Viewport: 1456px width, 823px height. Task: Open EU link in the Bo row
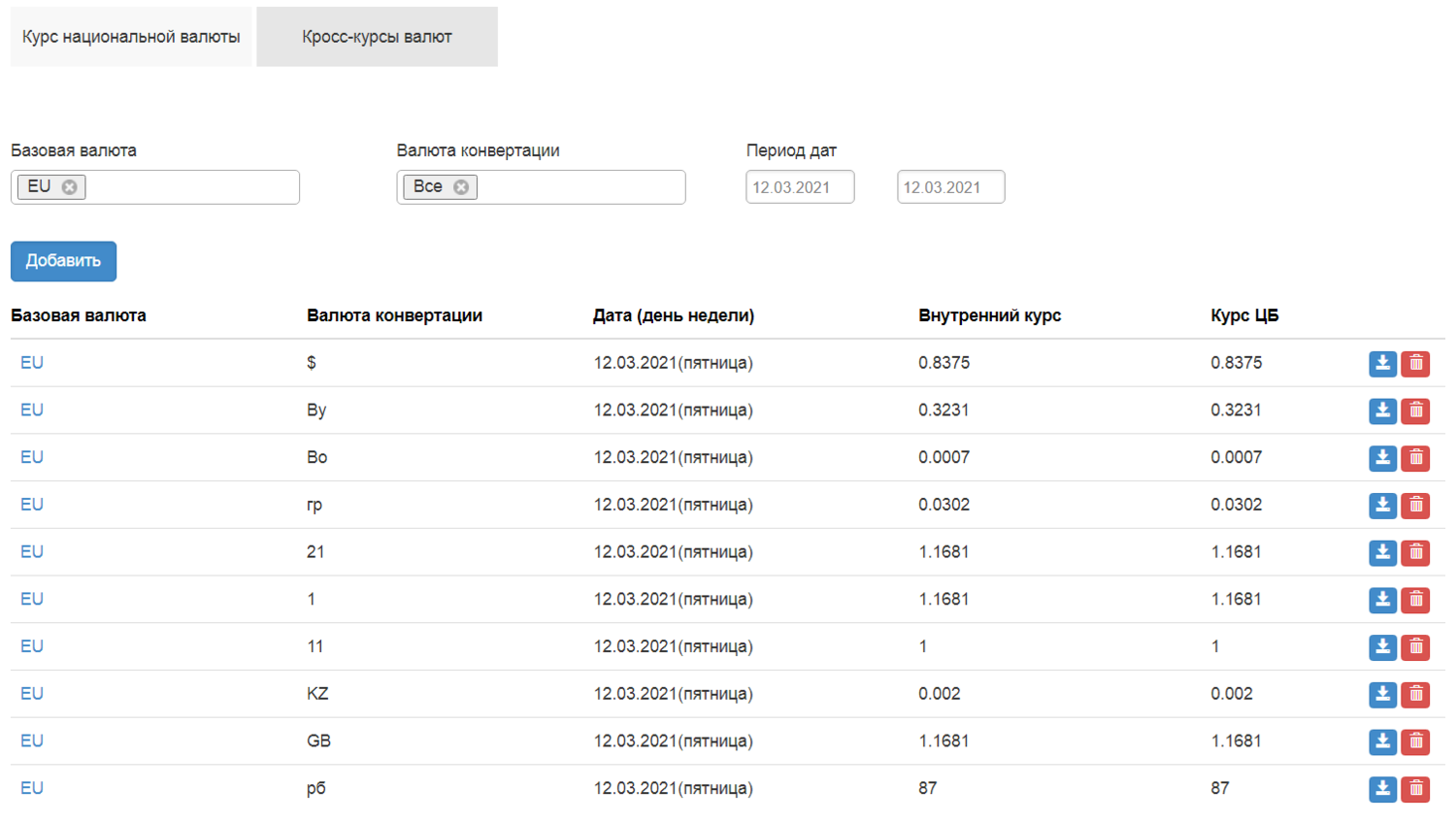tap(32, 457)
